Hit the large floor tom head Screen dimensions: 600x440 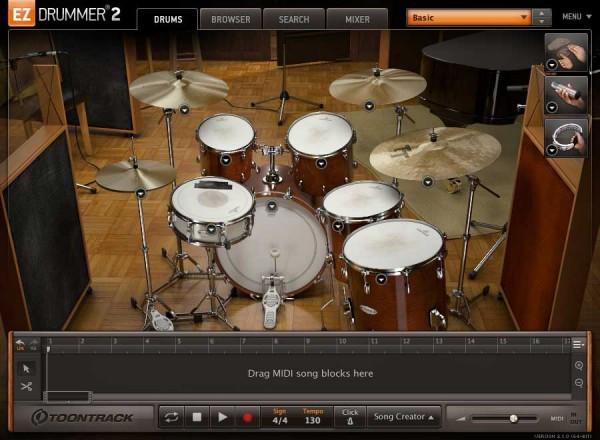394,245
